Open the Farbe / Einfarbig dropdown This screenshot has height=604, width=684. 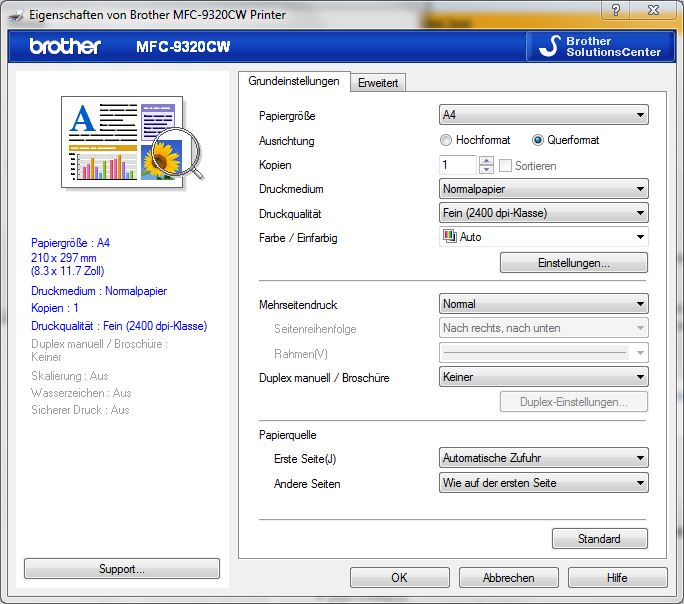pyautogui.click(x=544, y=237)
